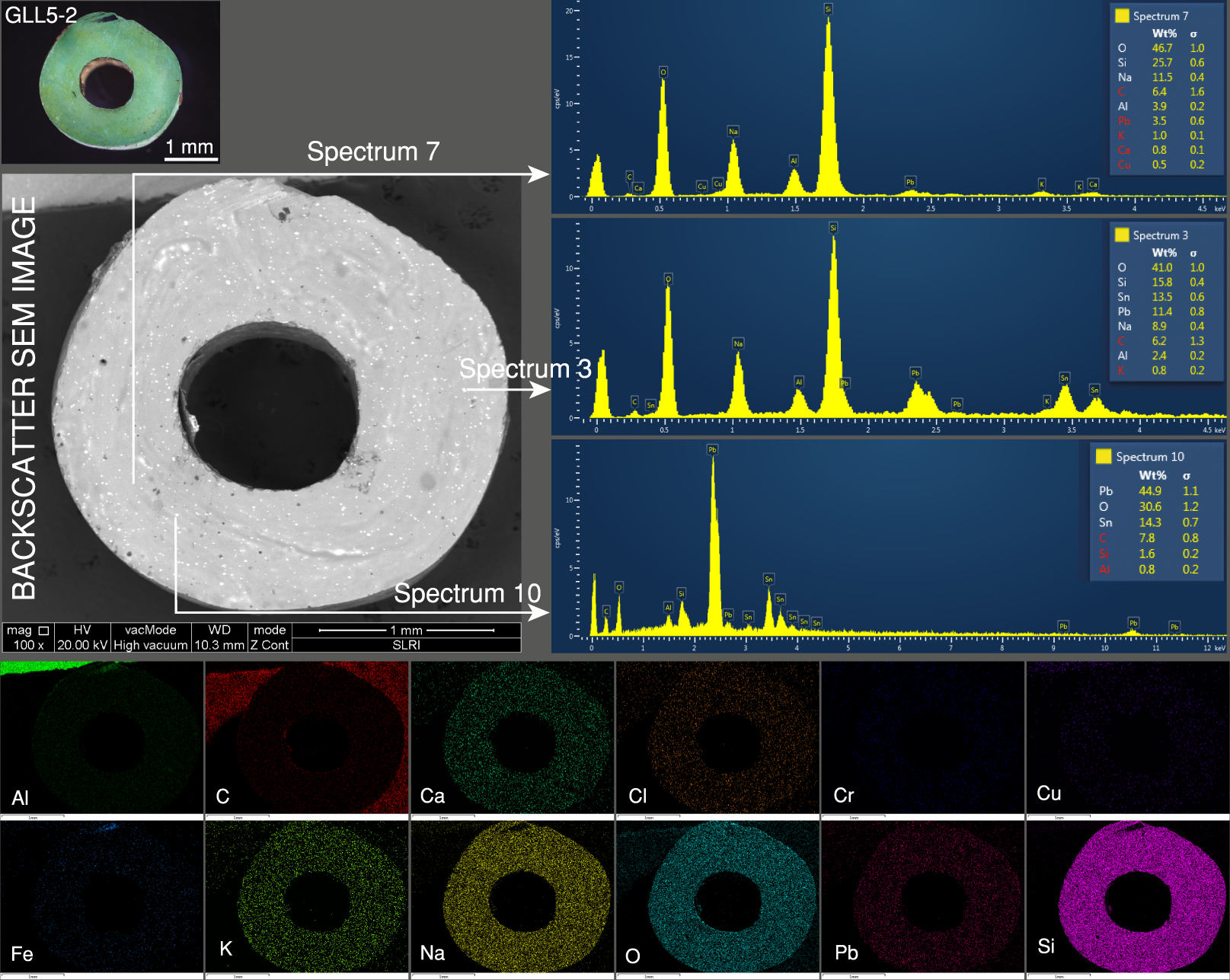The image size is (1230, 980).
Task: Click the Na peak label in Spectrum 7
Action: (x=733, y=131)
